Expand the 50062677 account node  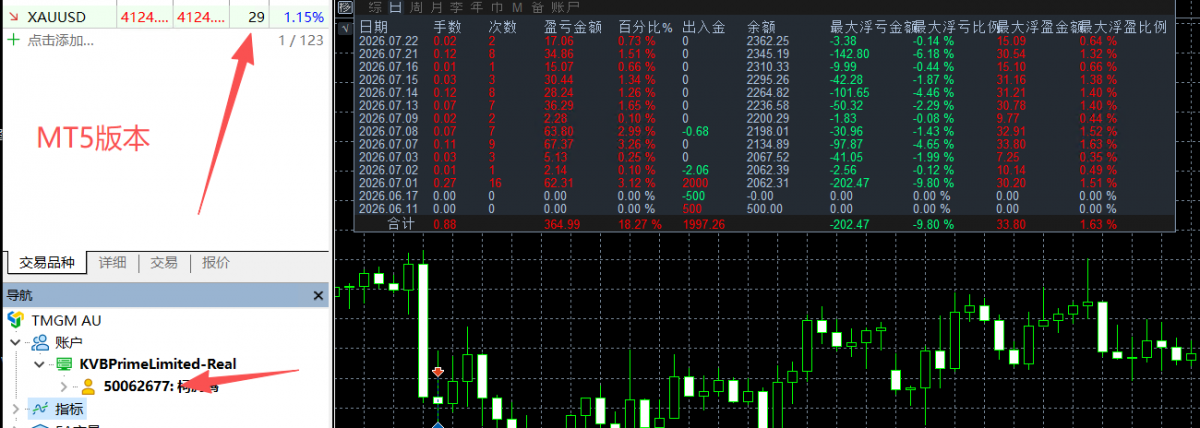point(64,386)
